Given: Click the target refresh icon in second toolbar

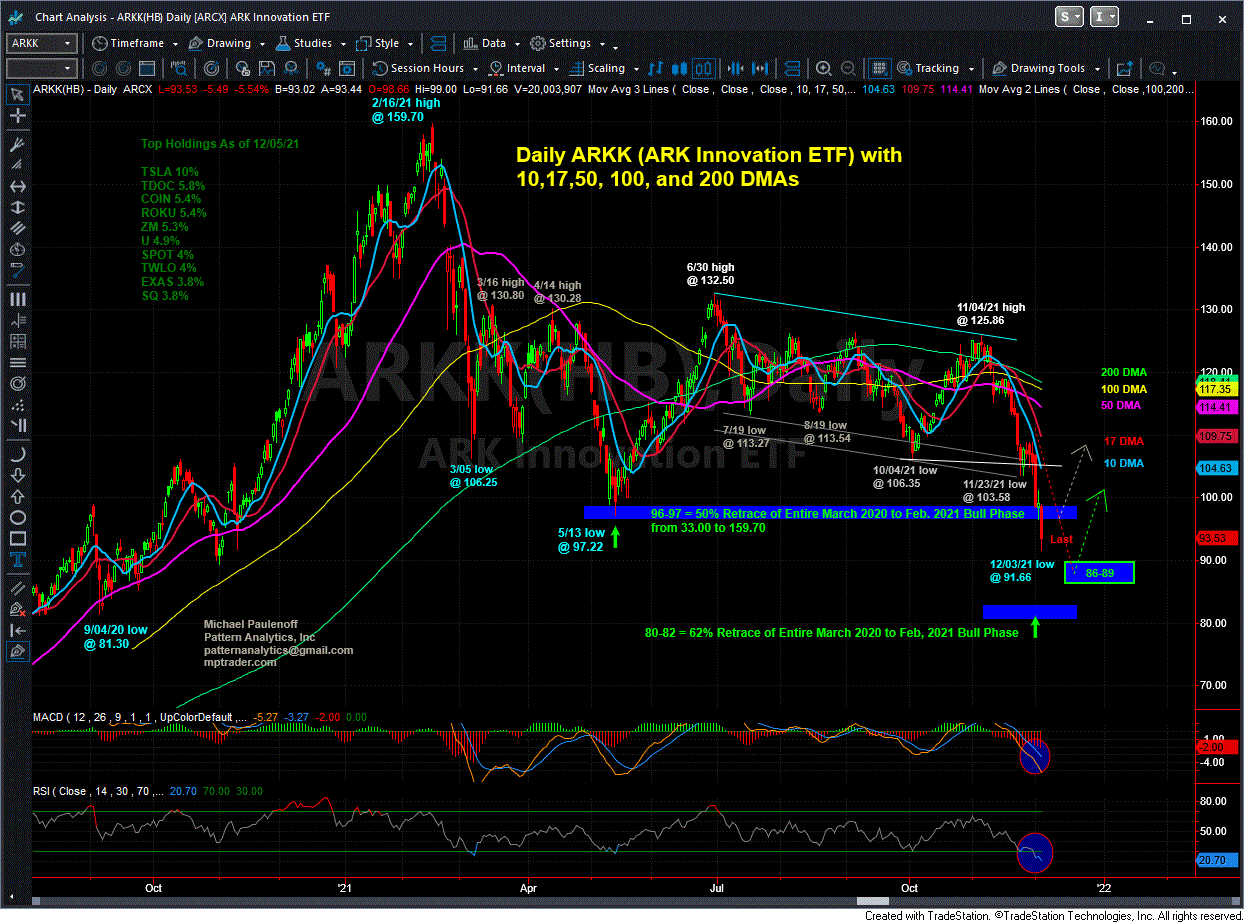Looking at the screenshot, I should click(x=211, y=68).
